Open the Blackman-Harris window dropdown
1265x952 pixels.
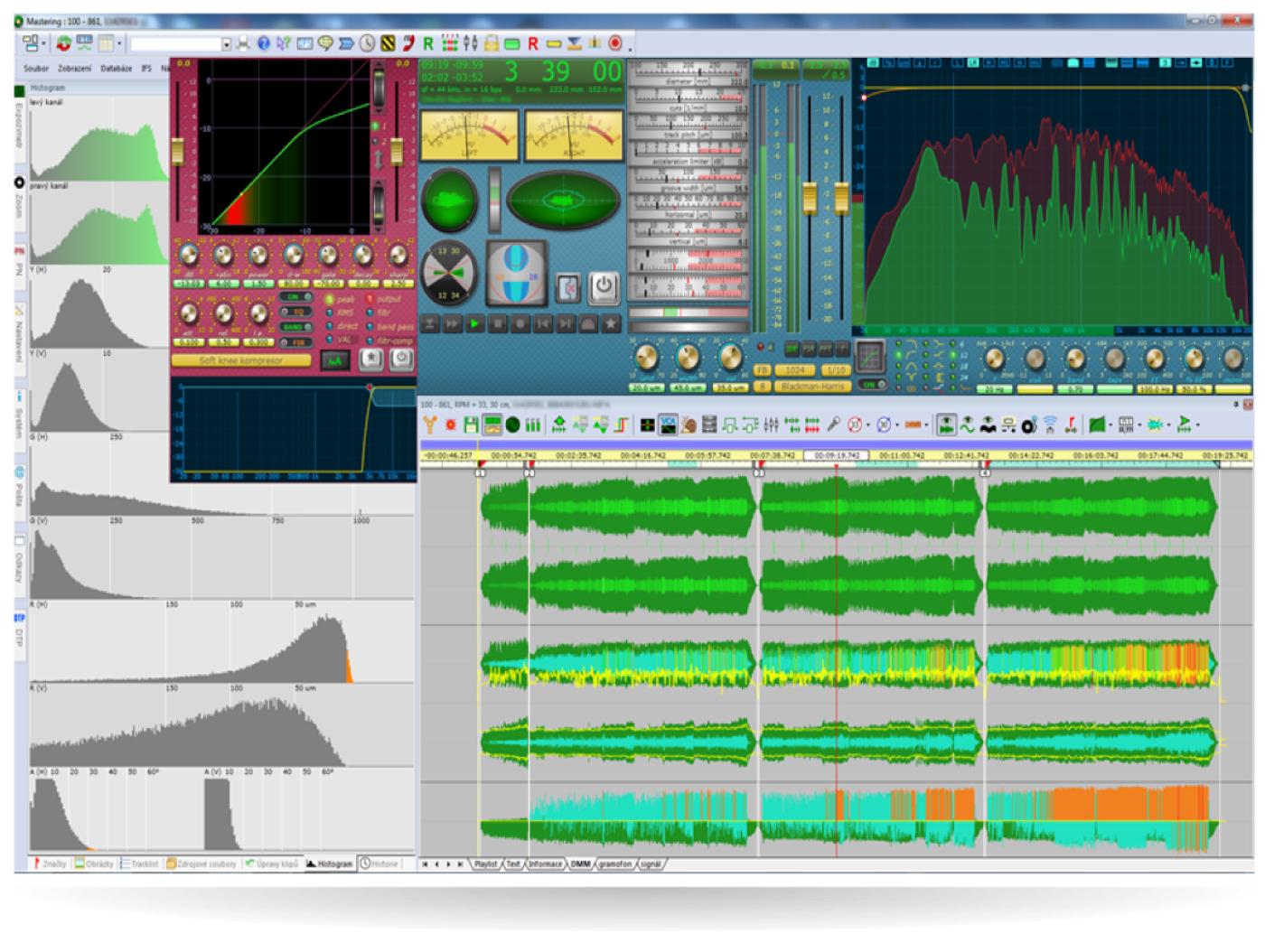(x=812, y=386)
